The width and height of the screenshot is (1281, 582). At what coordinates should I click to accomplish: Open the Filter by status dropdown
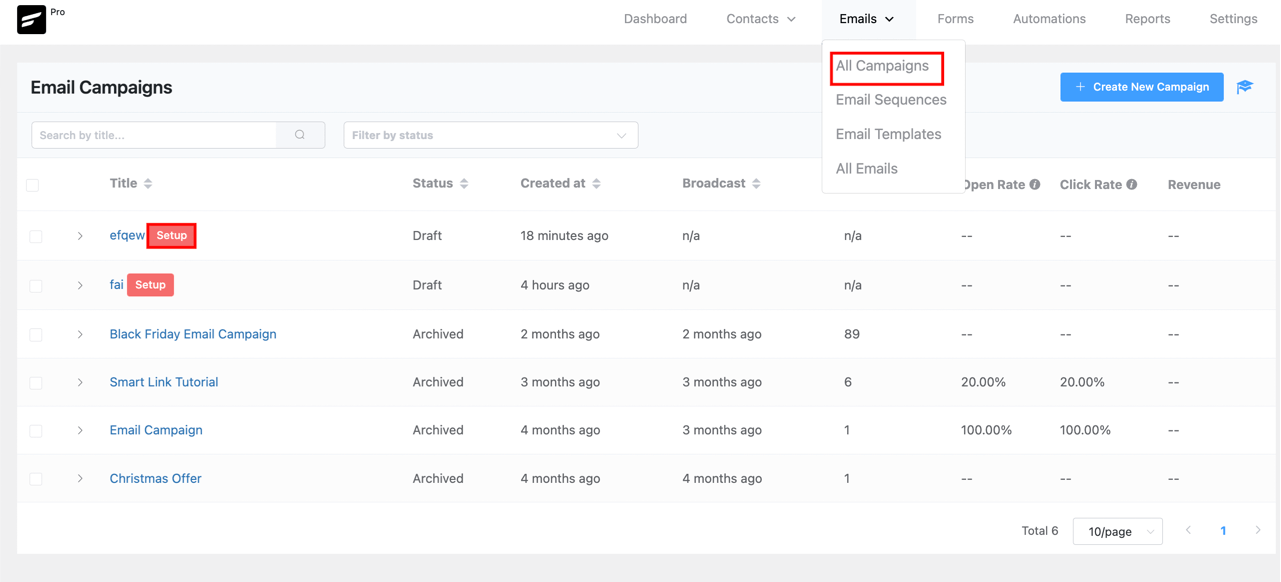[x=490, y=135]
